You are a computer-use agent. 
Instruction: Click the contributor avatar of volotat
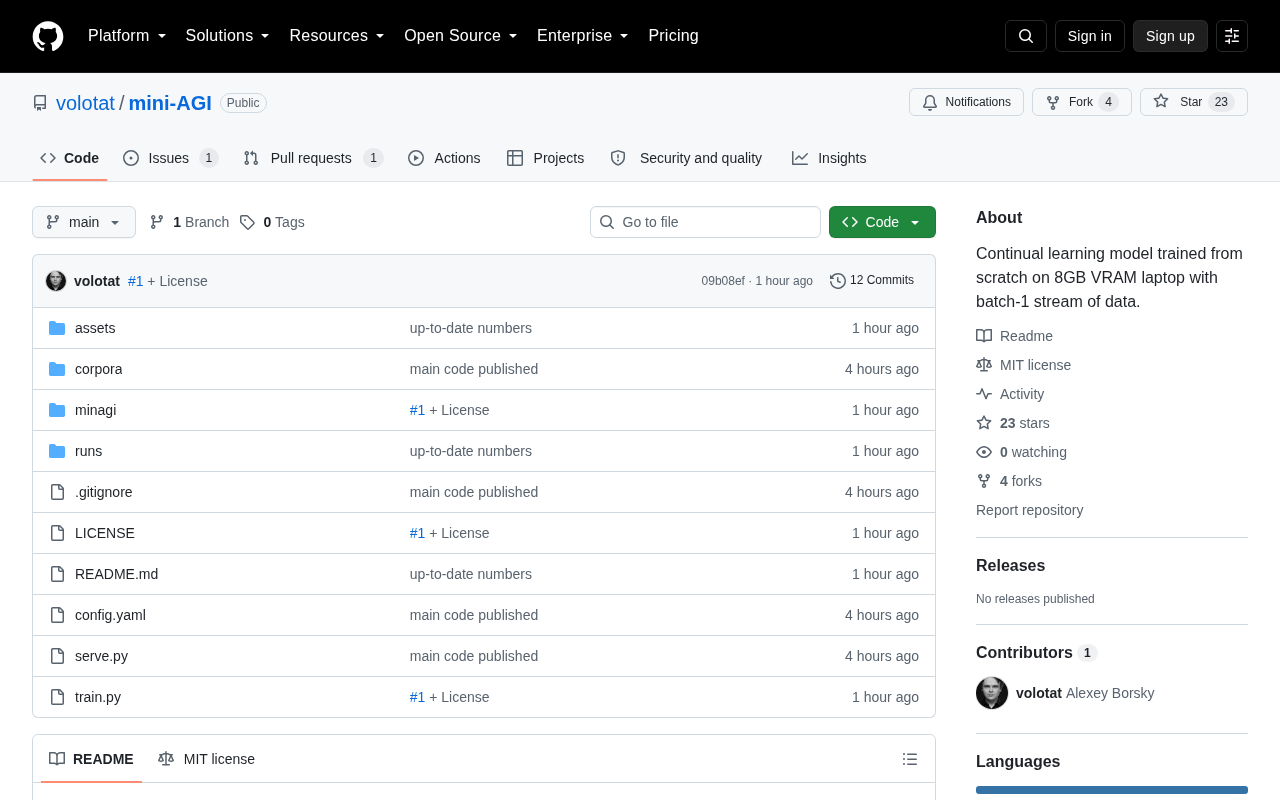coord(992,693)
